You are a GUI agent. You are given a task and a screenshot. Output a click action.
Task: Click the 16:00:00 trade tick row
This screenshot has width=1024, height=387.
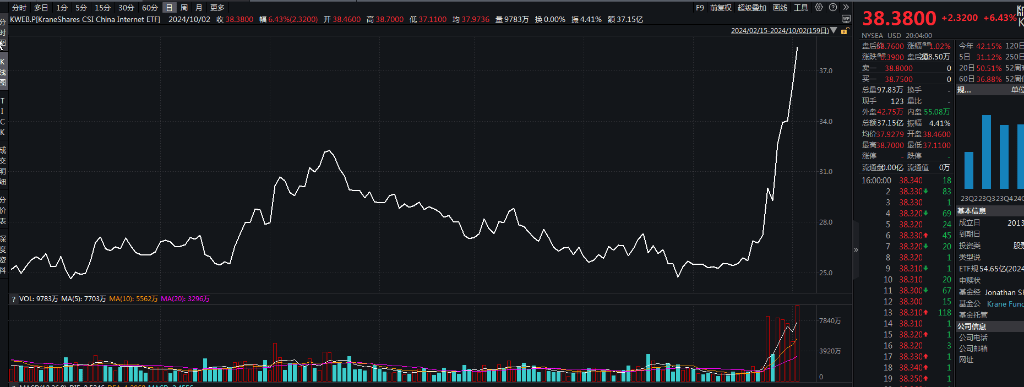(x=906, y=179)
